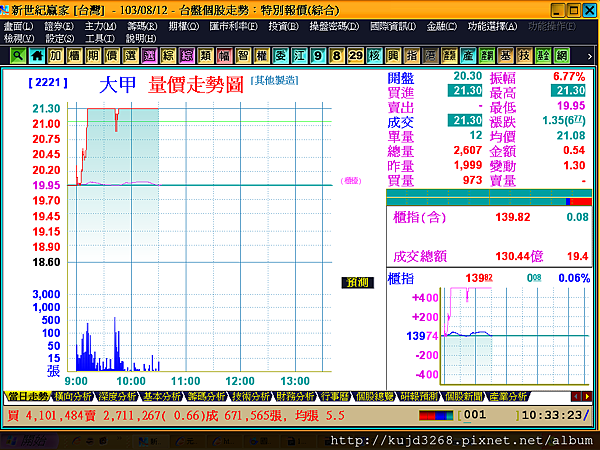Open the 檢視(V) menu

pyautogui.click(x=19, y=39)
